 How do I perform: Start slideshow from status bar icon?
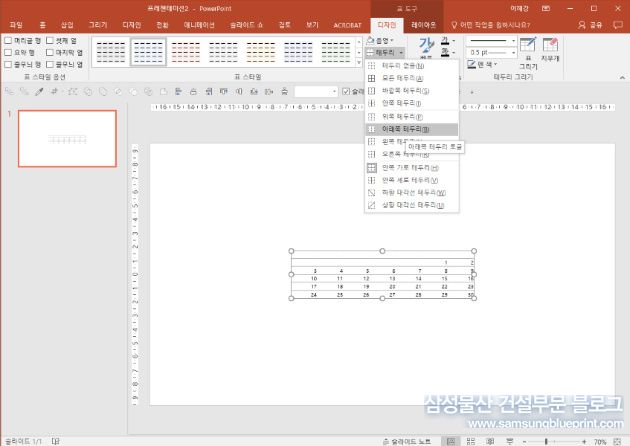[509, 441]
